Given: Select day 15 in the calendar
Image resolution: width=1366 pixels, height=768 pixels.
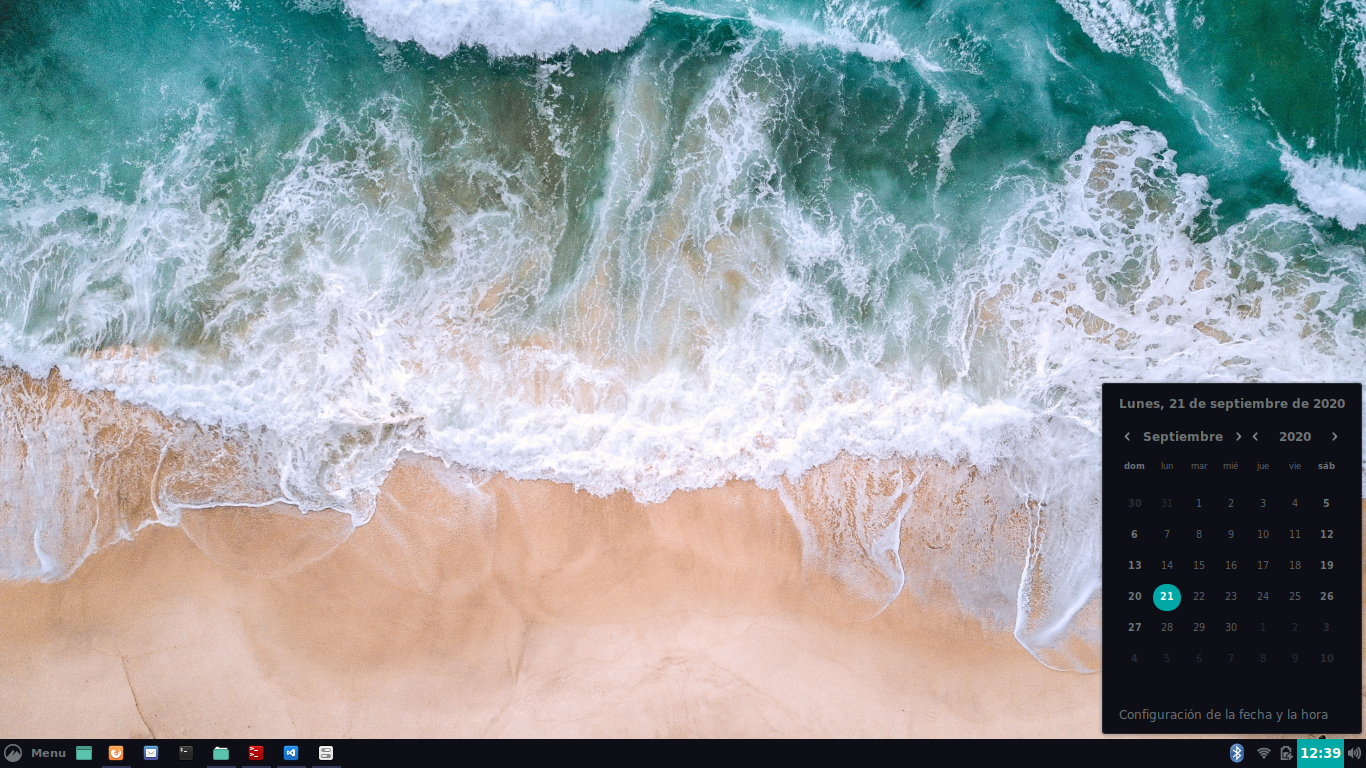Looking at the screenshot, I should pos(1199,566).
